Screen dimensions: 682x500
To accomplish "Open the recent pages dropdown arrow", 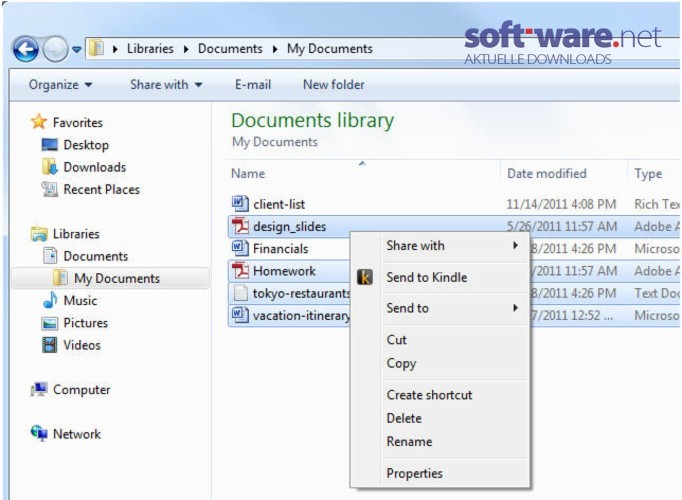I will pos(77,50).
